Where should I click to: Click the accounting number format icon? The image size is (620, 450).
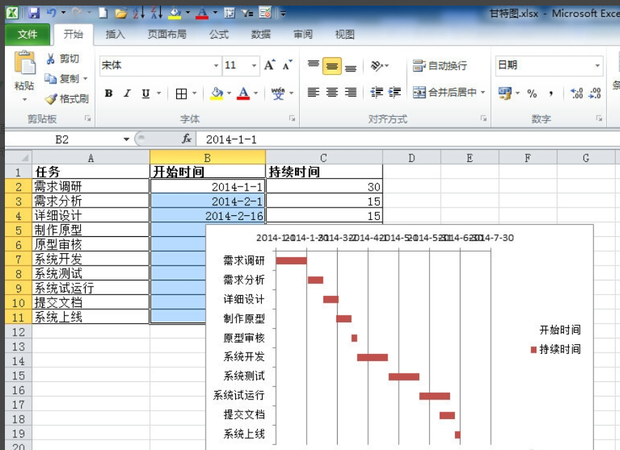coord(505,94)
